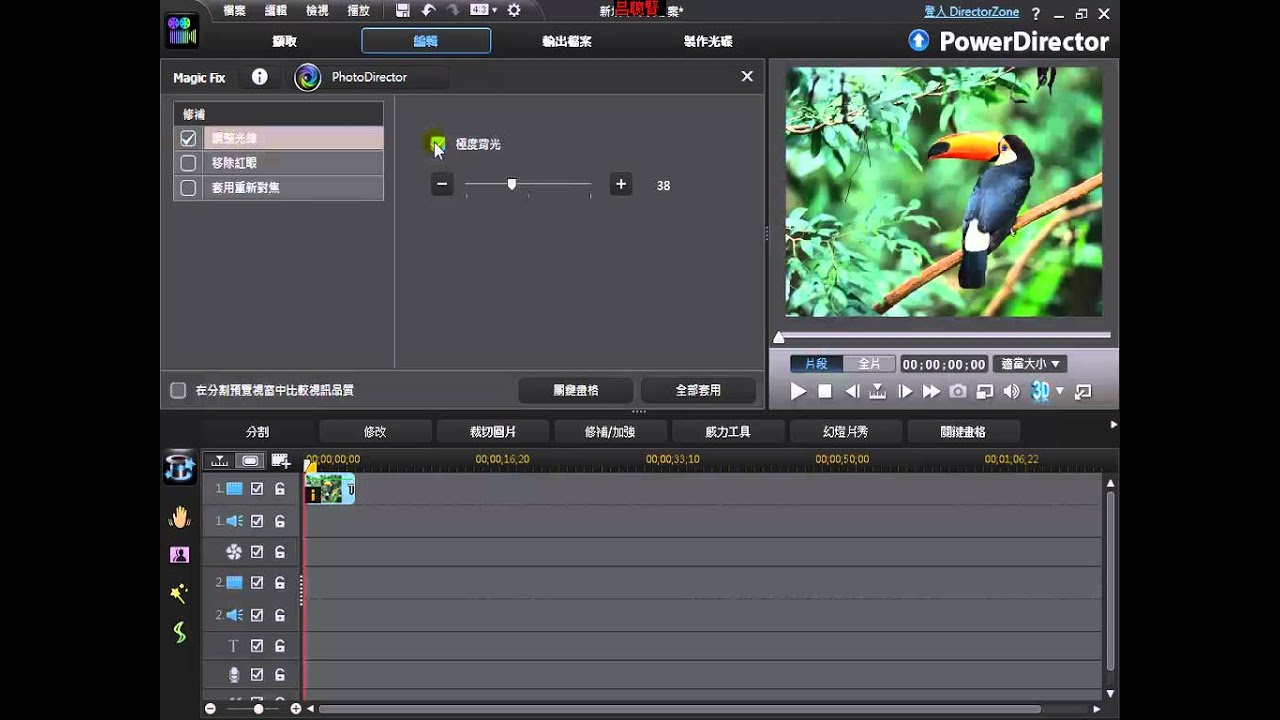The width and height of the screenshot is (1280, 720).
Task: Open the 檔案 menu
Action: click(x=234, y=11)
